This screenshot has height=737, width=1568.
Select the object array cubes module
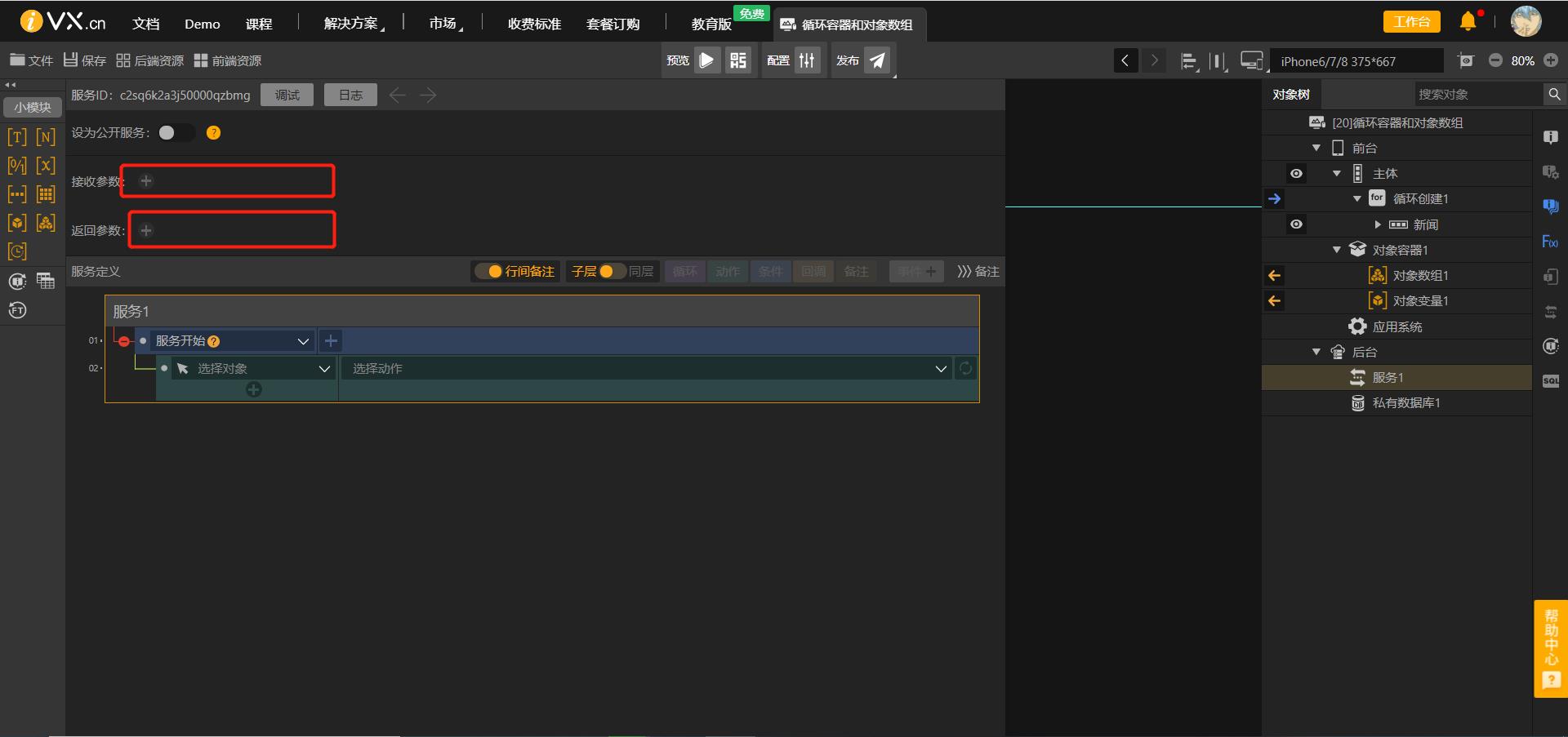46,223
